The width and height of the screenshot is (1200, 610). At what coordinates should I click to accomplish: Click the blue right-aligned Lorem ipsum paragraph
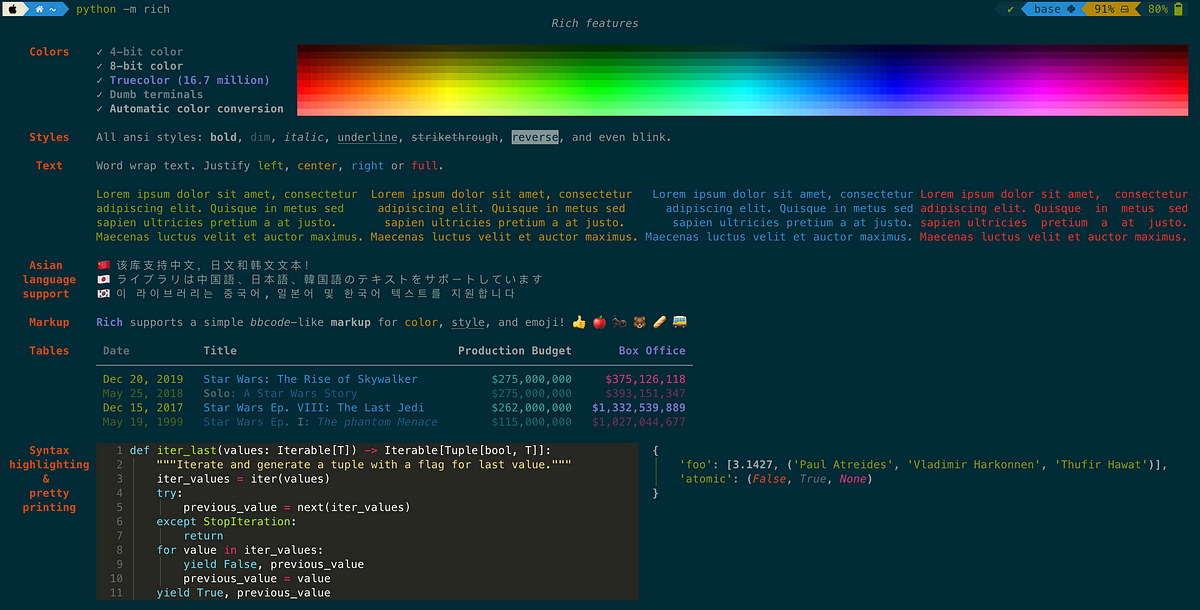[779, 216]
